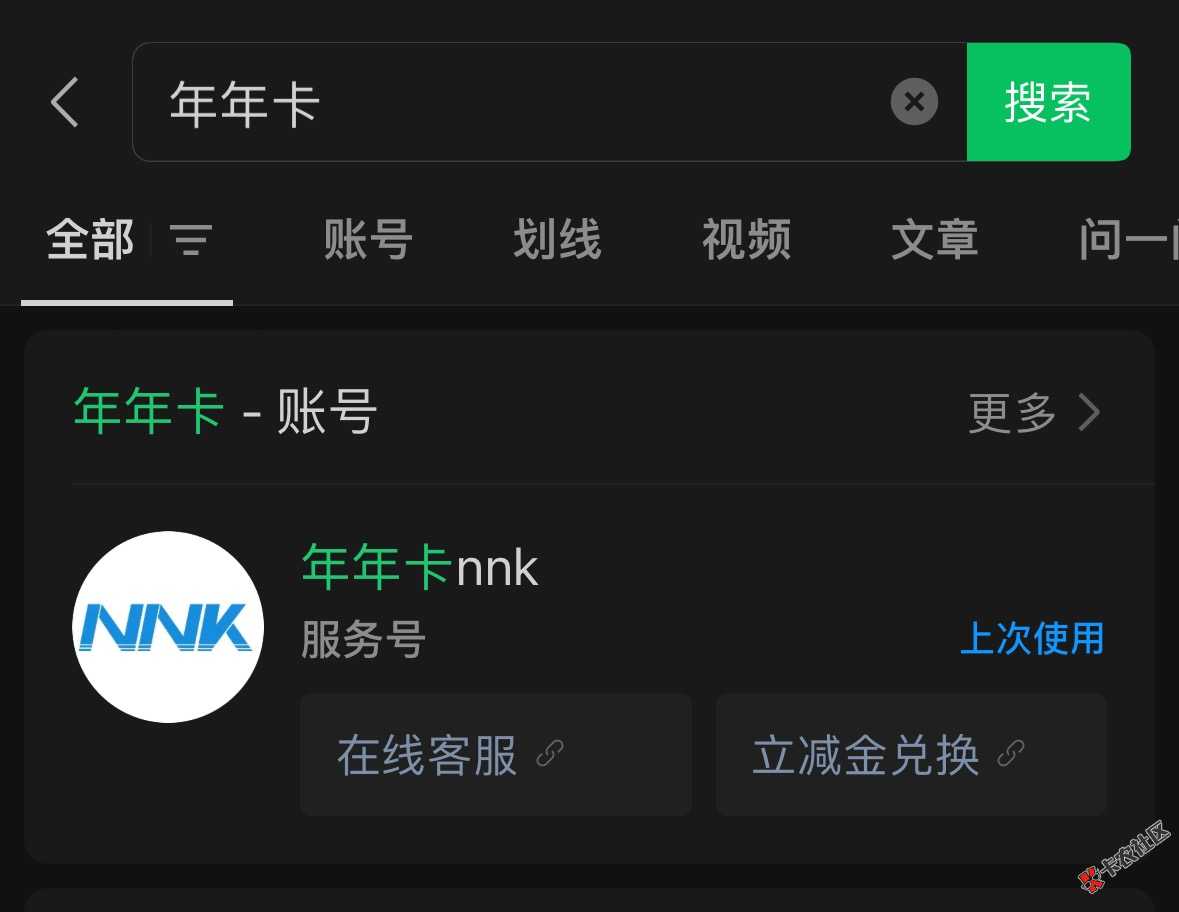Switch to the 账号 tab
Viewport: 1179px width, 912px height.
tap(368, 240)
